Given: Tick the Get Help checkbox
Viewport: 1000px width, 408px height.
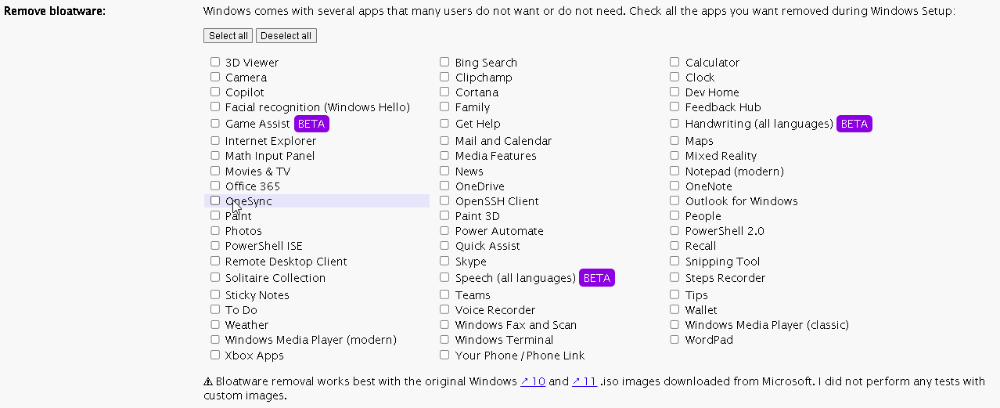Looking at the screenshot, I should pos(445,123).
